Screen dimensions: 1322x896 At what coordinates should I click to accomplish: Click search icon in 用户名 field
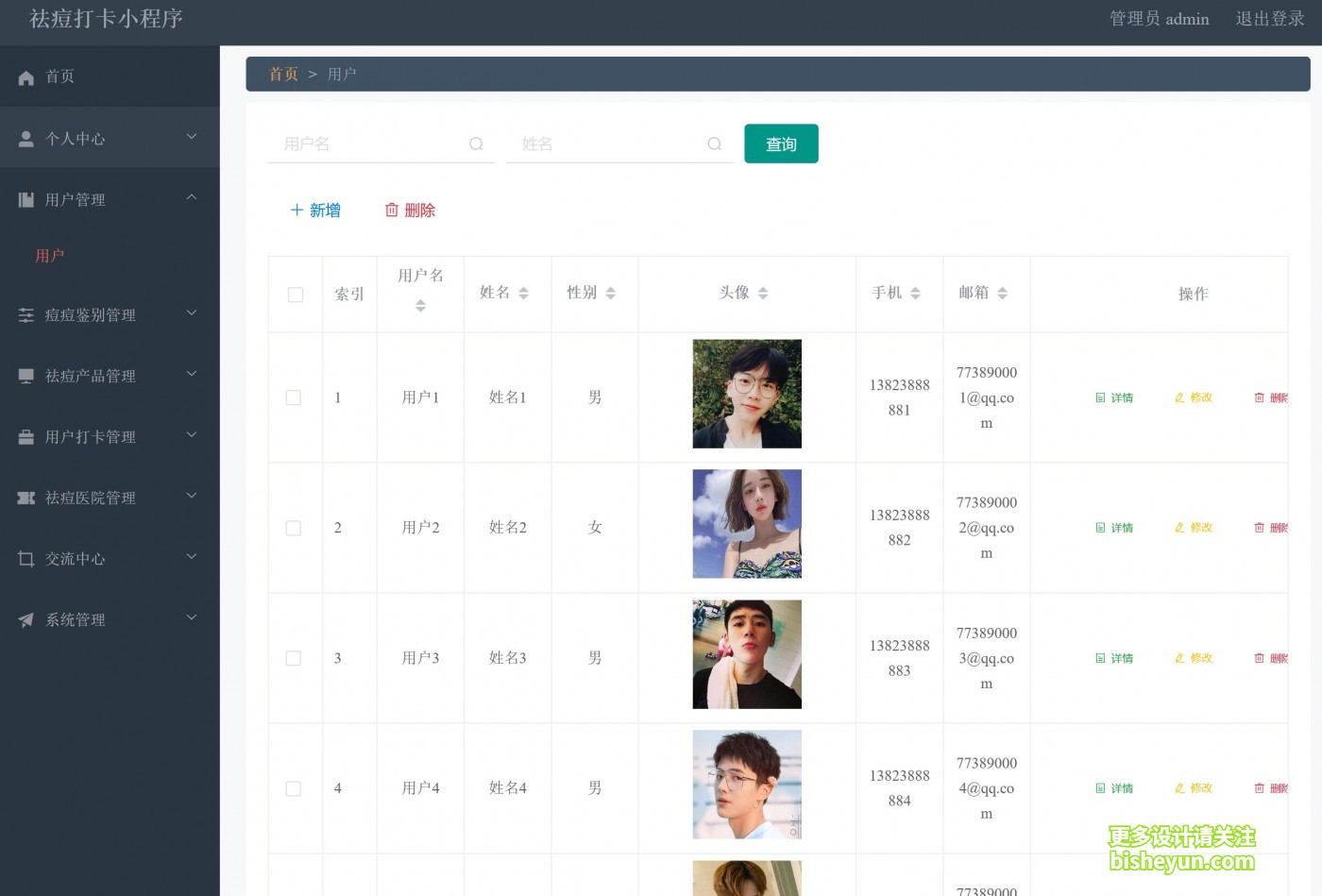(476, 144)
